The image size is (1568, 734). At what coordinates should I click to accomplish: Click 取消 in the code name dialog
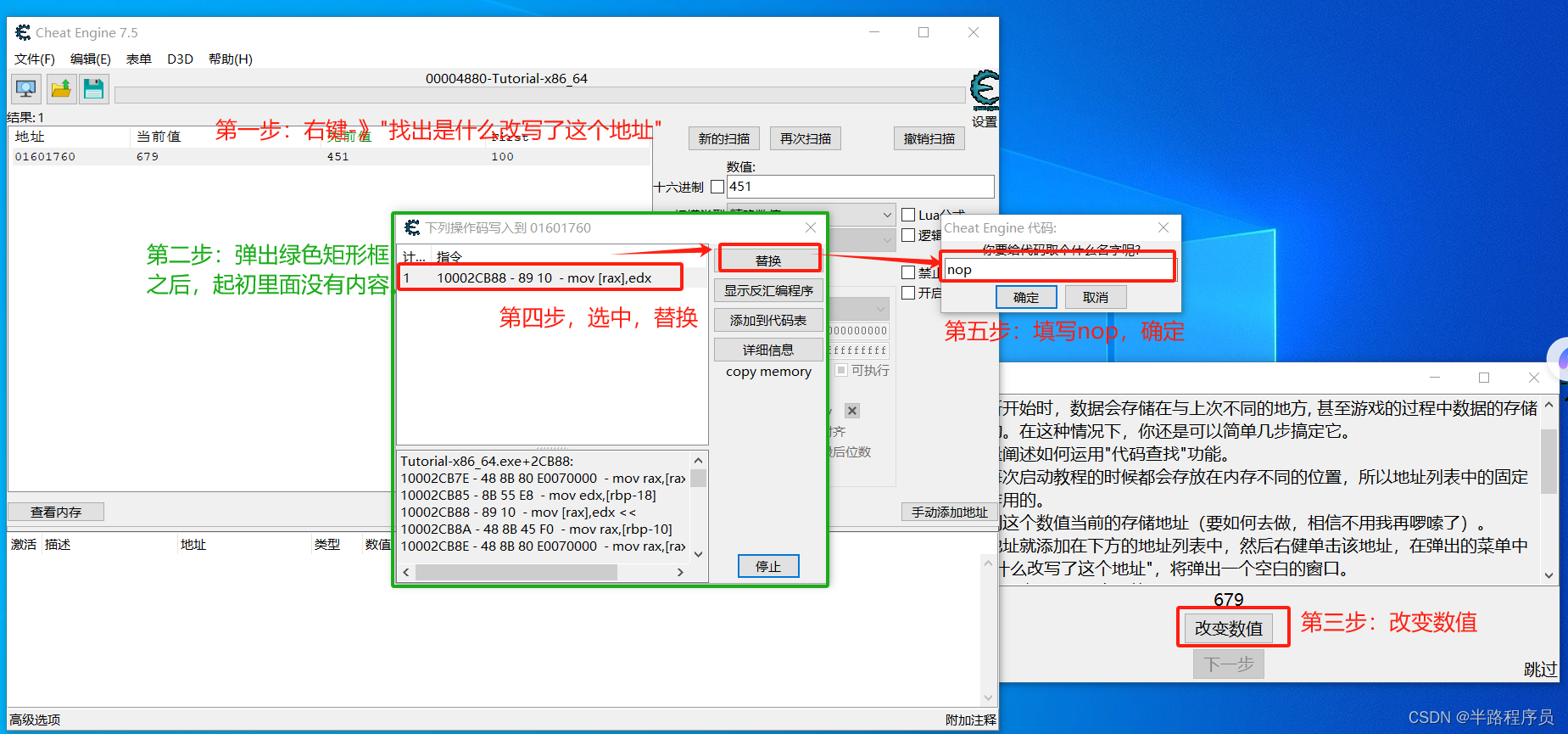click(x=1096, y=297)
